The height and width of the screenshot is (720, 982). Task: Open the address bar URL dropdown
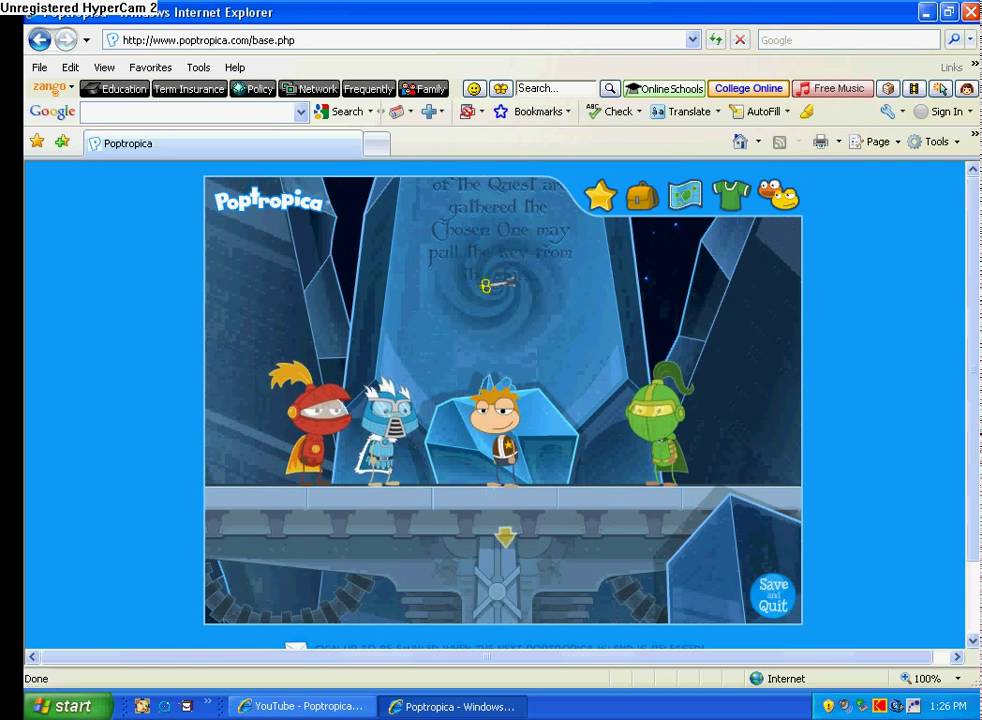pos(693,40)
